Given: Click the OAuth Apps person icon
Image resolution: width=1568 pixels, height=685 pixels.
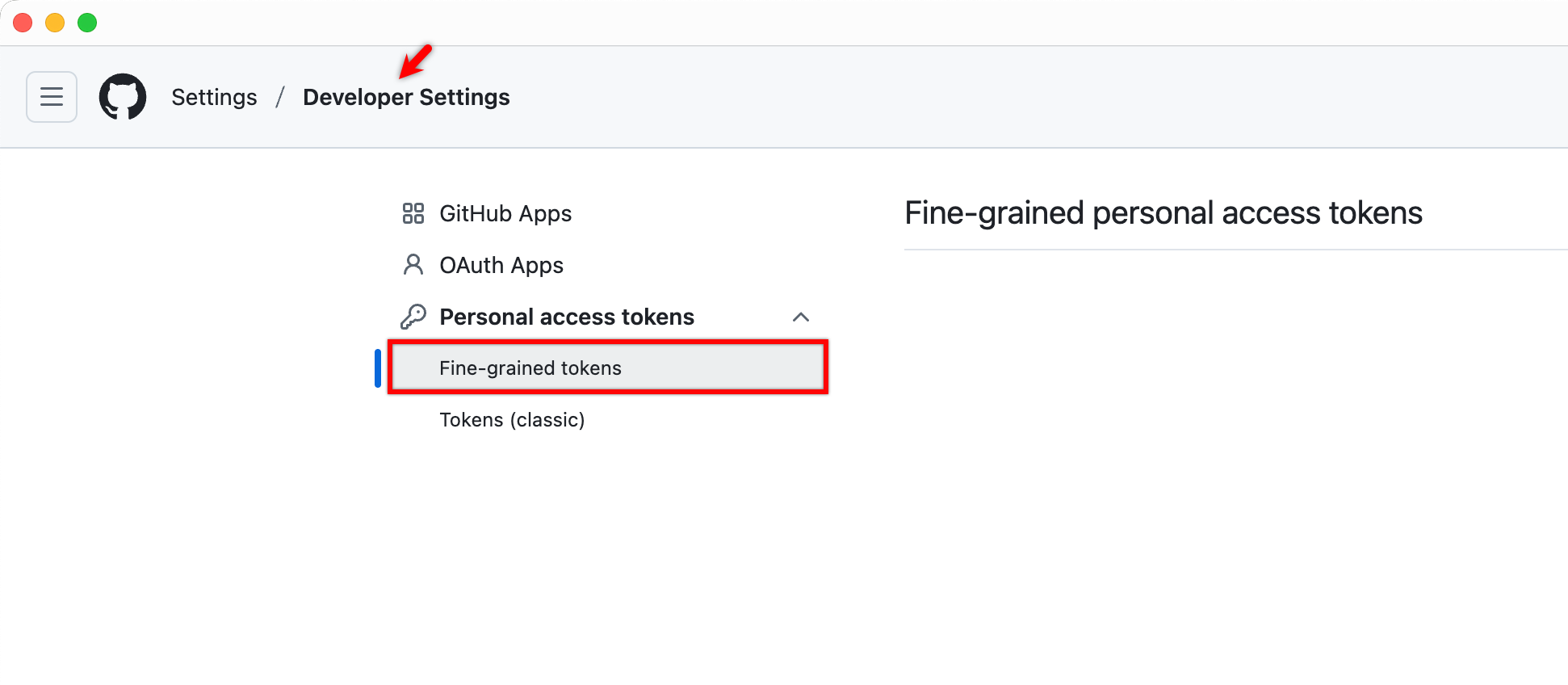Looking at the screenshot, I should [x=413, y=264].
